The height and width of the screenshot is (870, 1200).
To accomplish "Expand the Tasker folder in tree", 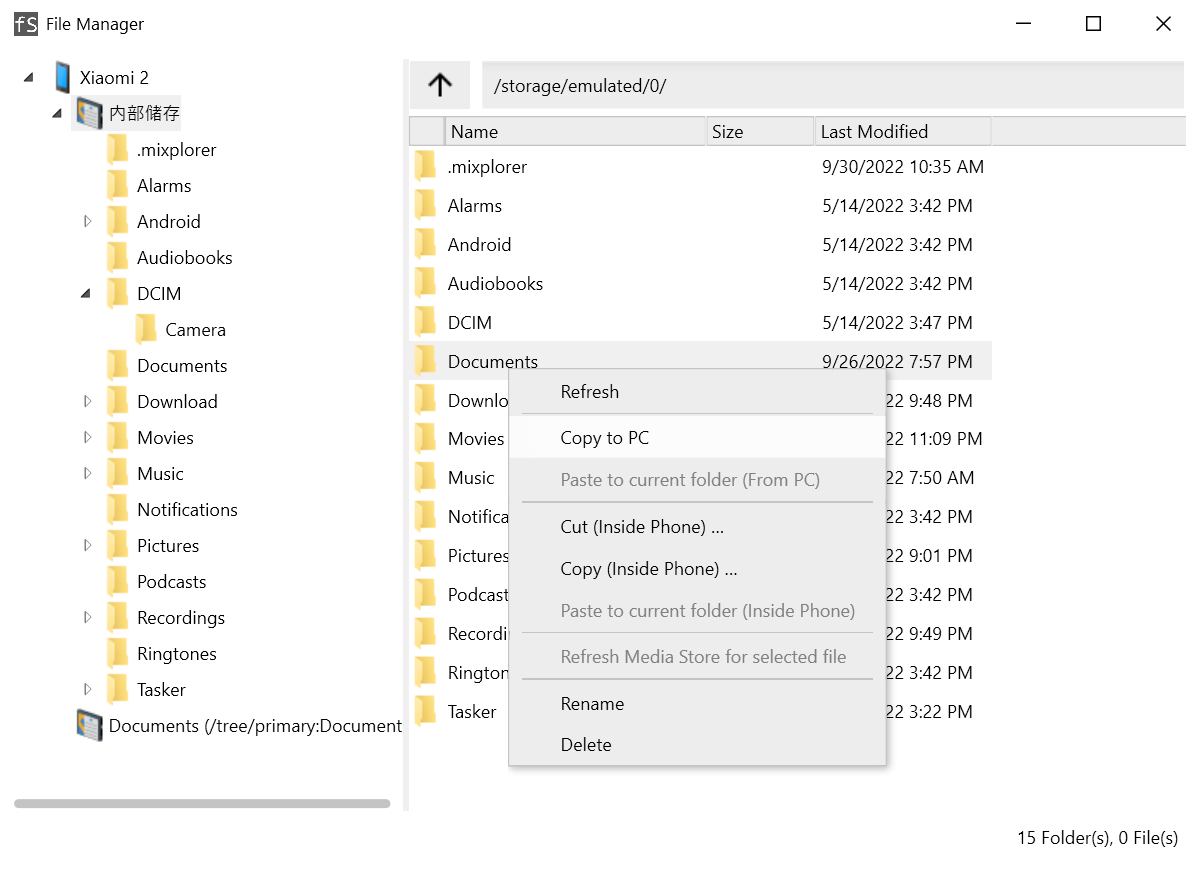I will 87,689.
